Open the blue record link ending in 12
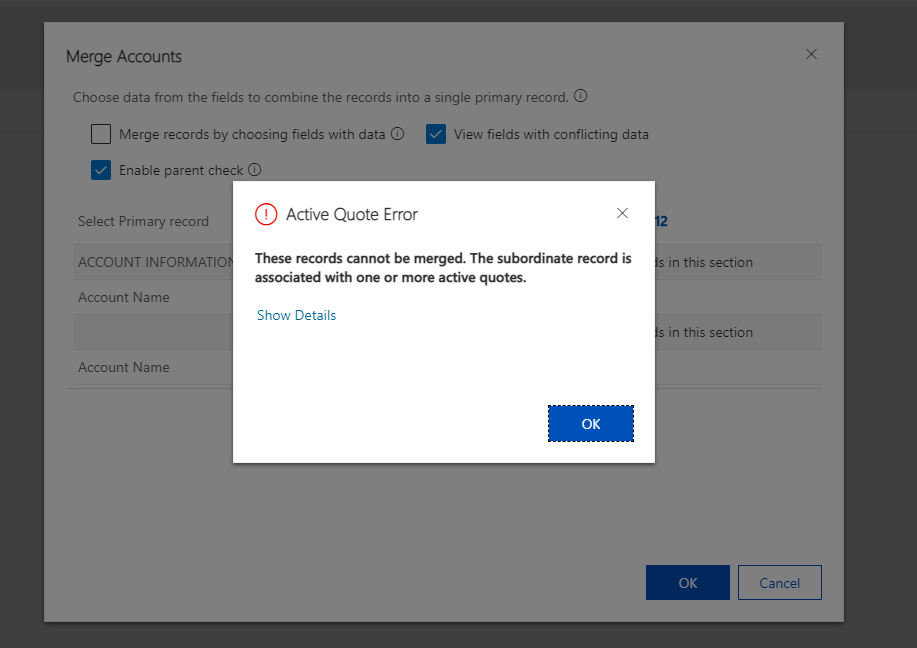Image resolution: width=917 pixels, height=648 pixels. pyautogui.click(x=660, y=221)
